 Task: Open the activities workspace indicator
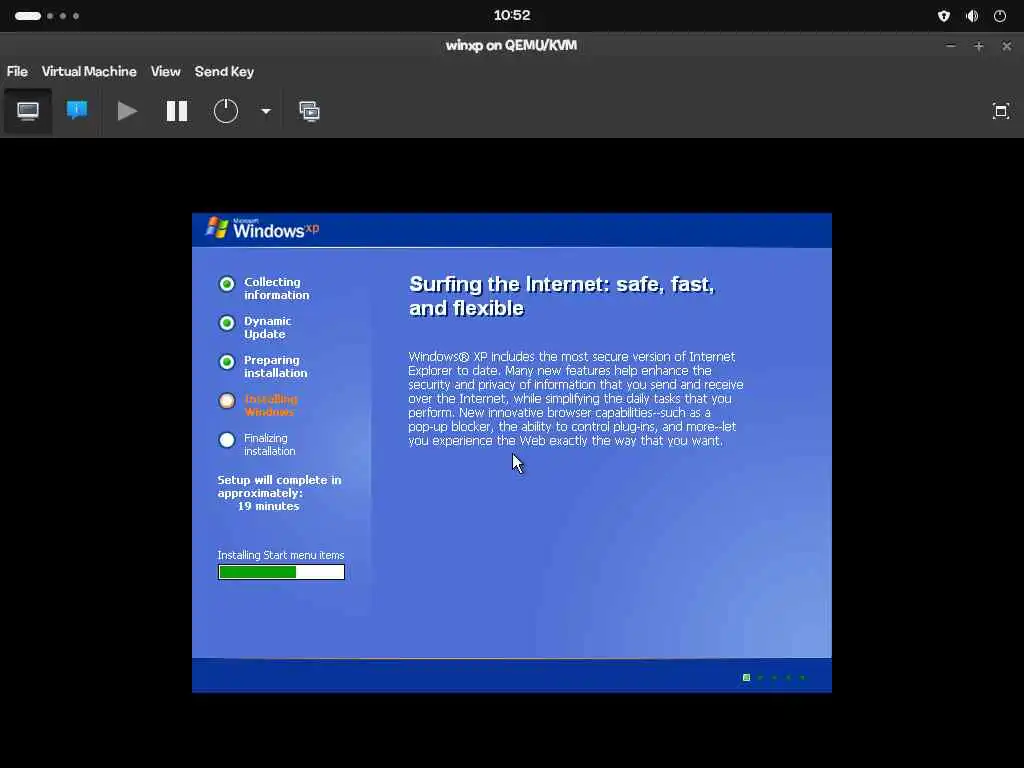tap(47, 16)
